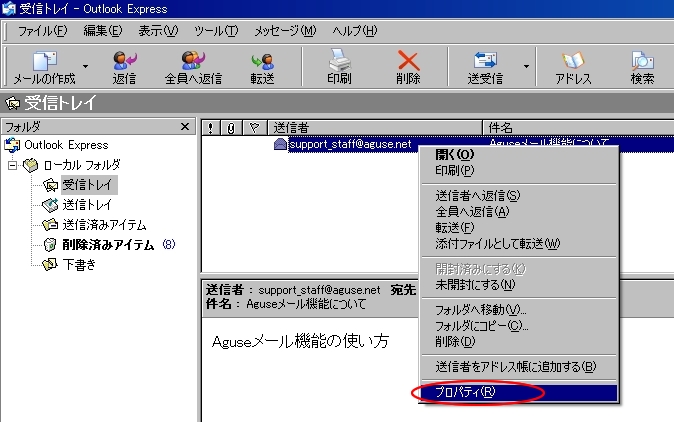Image resolution: width=674 pixels, height=422 pixels.
Task: Open the dropdown arrow next to 送受信
Action: pyautogui.click(x=526, y=66)
